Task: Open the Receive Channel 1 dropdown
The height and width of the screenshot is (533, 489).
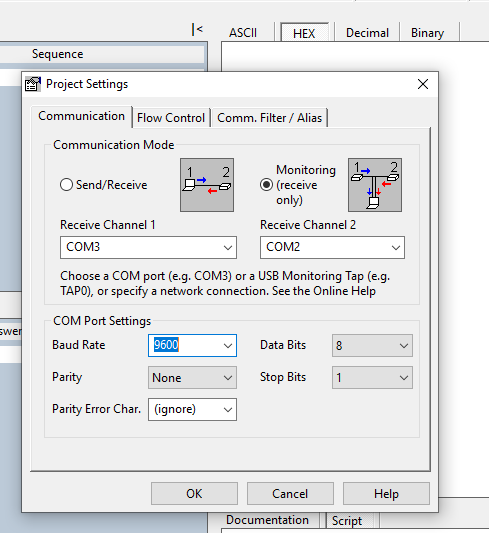Action: click(x=149, y=247)
